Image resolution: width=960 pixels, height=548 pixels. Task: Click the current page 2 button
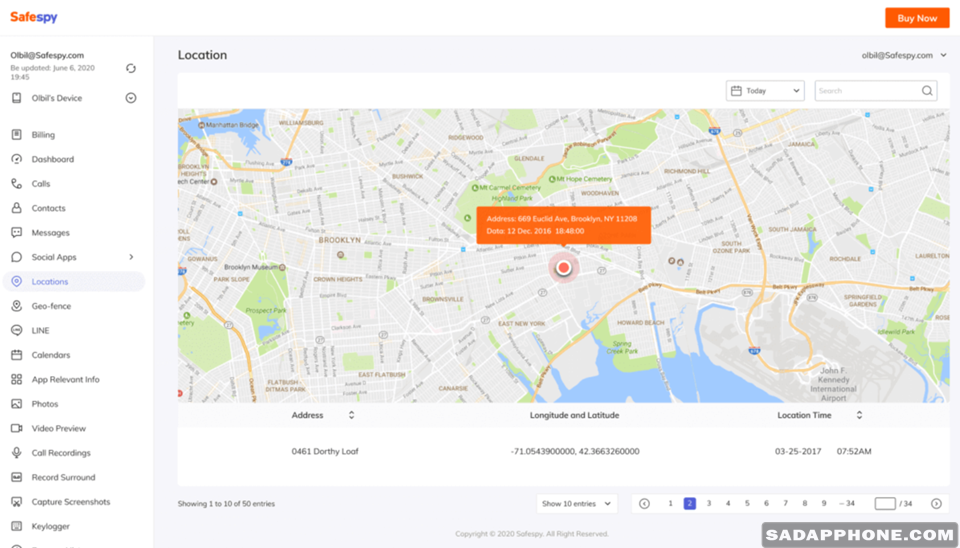[689, 503]
